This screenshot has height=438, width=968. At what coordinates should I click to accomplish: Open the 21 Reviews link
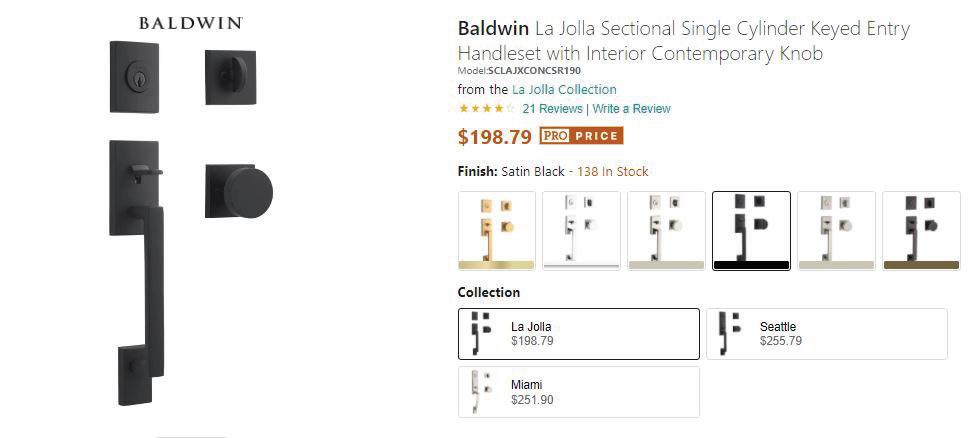[x=553, y=109]
